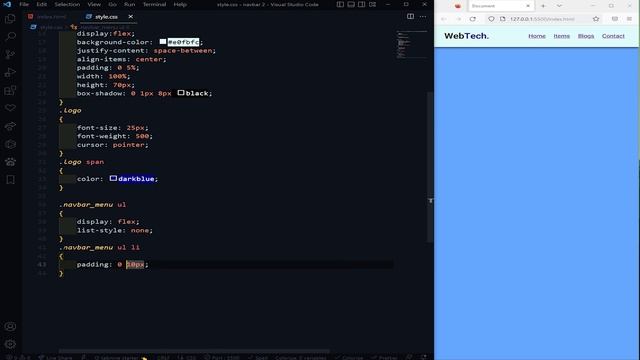Open the Search view in activity bar

(x=10, y=37)
